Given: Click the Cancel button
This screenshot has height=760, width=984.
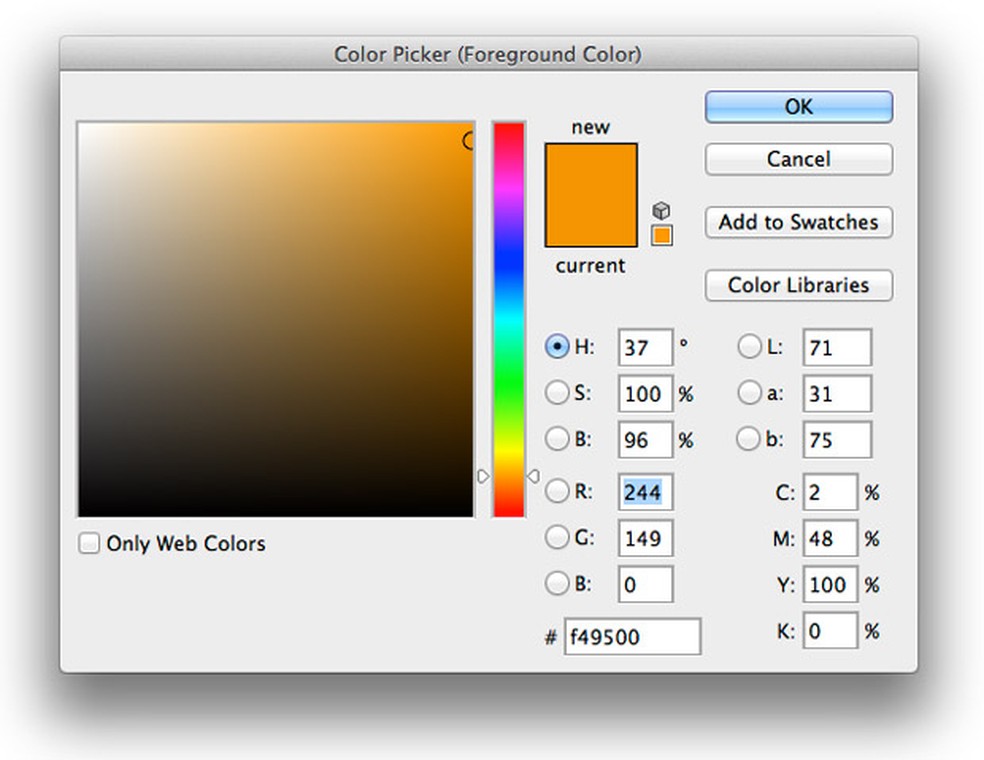Looking at the screenshot, I should click(x=798, y=159).
